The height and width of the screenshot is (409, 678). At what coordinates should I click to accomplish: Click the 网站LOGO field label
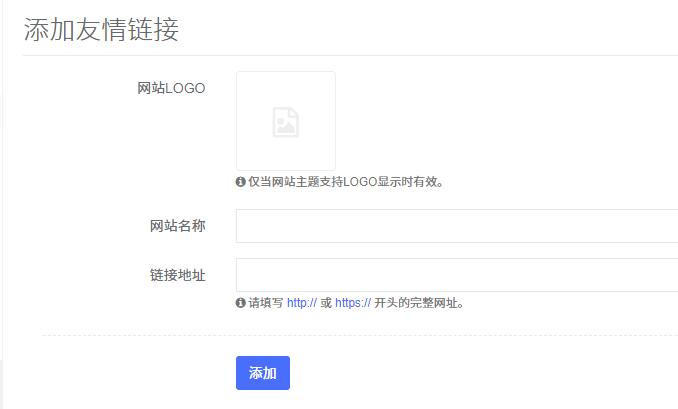pyautogui.click(x=171, y=88)
